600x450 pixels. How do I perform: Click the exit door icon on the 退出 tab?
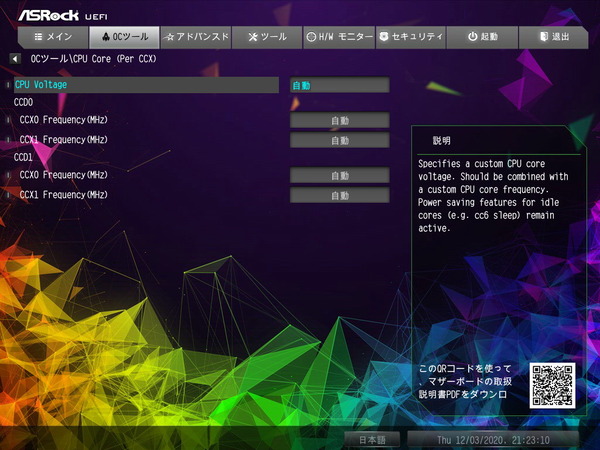pyautogui.click(x=543, y=37)
